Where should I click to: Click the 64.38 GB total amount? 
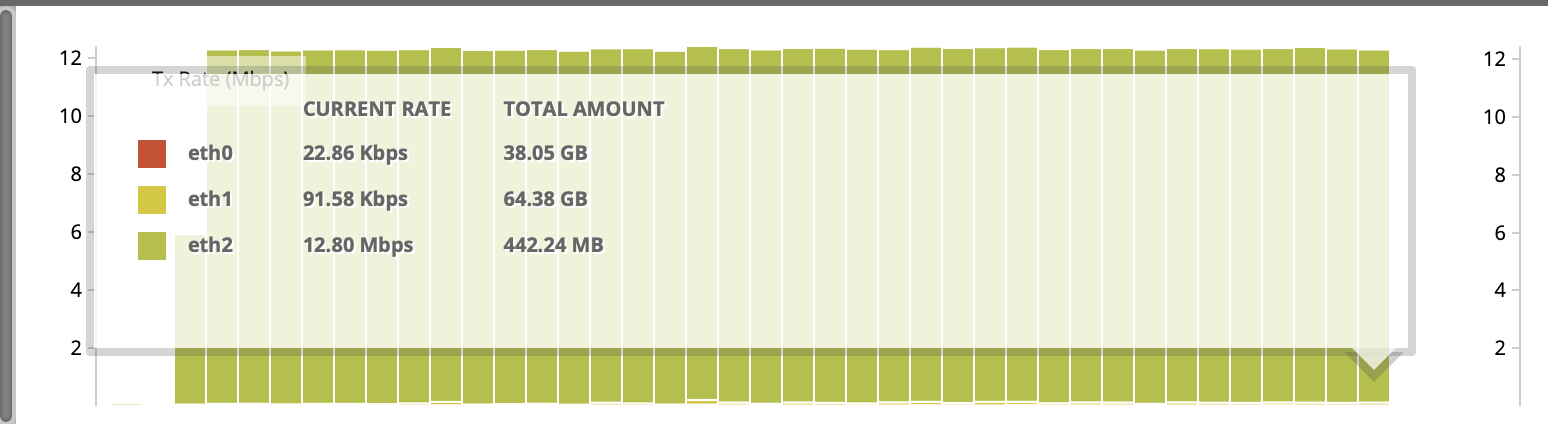pos(545,200)
